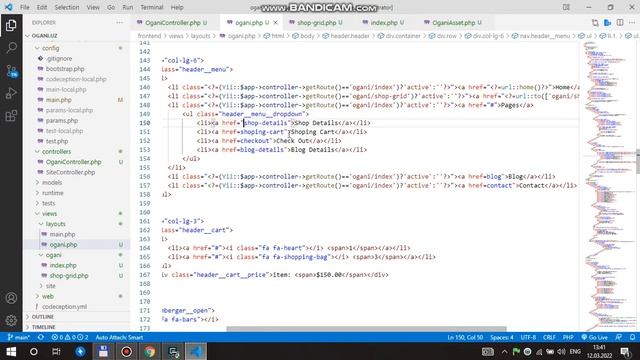Collapse the layouts folder
This screenshot has width=640, height=360.
[x=56, y=224]
